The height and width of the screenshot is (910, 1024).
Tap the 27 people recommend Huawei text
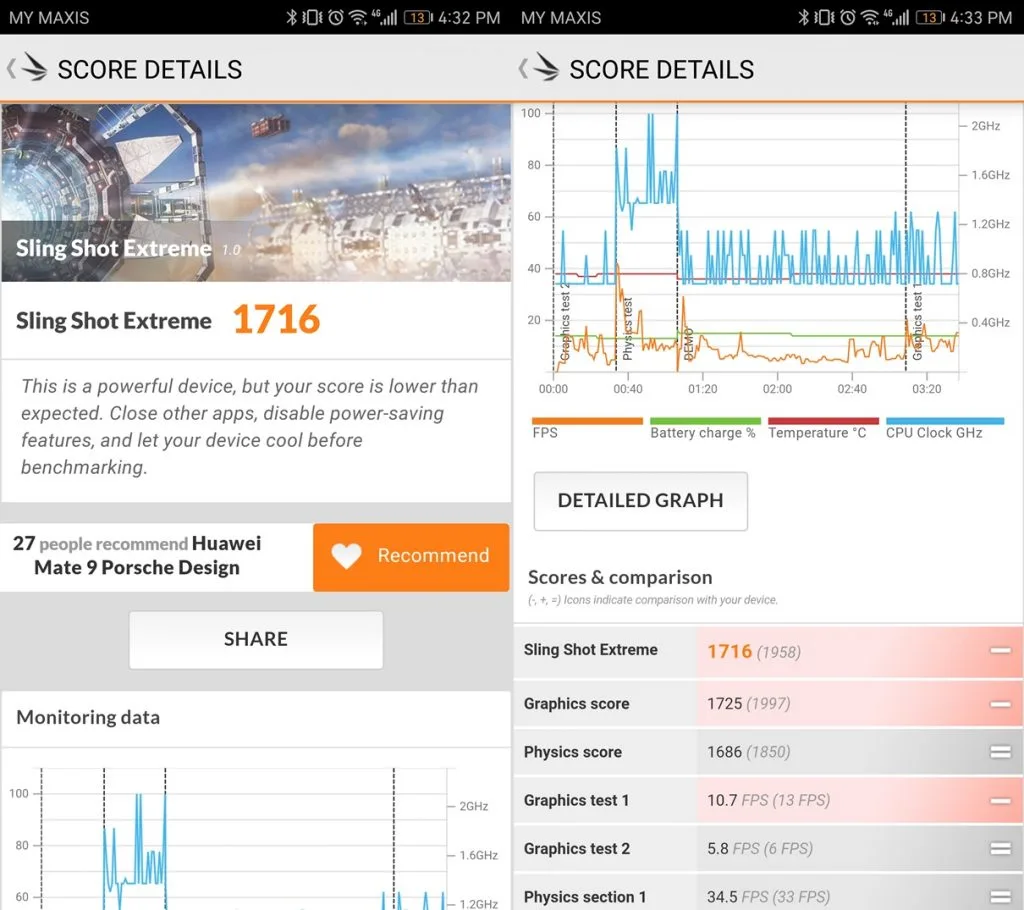(137, 555)
